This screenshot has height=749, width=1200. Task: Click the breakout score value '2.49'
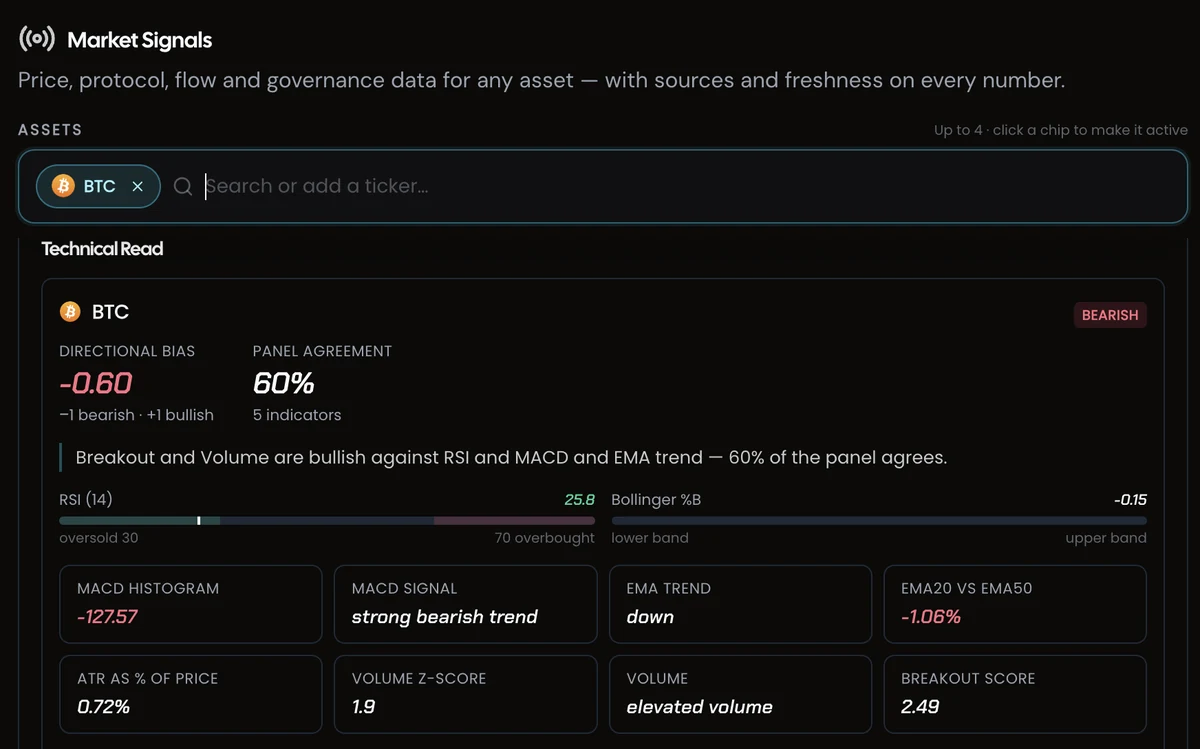point(920,707)
